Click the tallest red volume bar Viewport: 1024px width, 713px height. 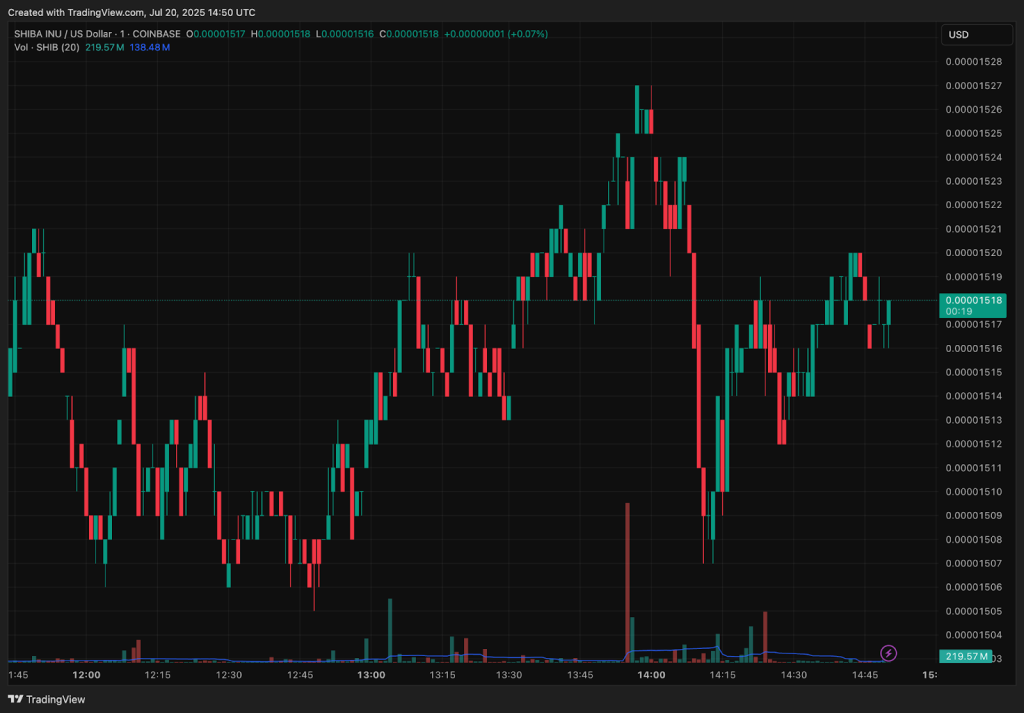(627, 580)
